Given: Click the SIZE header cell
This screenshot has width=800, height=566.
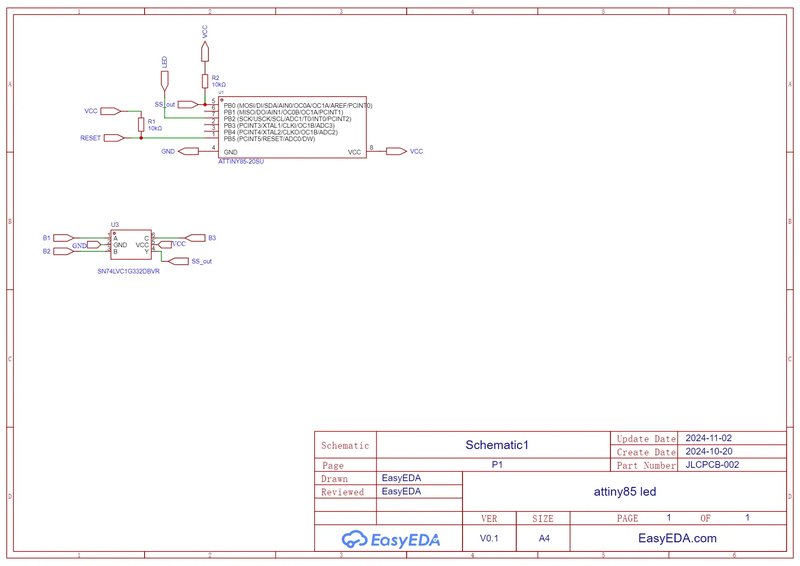Looking at the screenshot, I should click(542, 519).
